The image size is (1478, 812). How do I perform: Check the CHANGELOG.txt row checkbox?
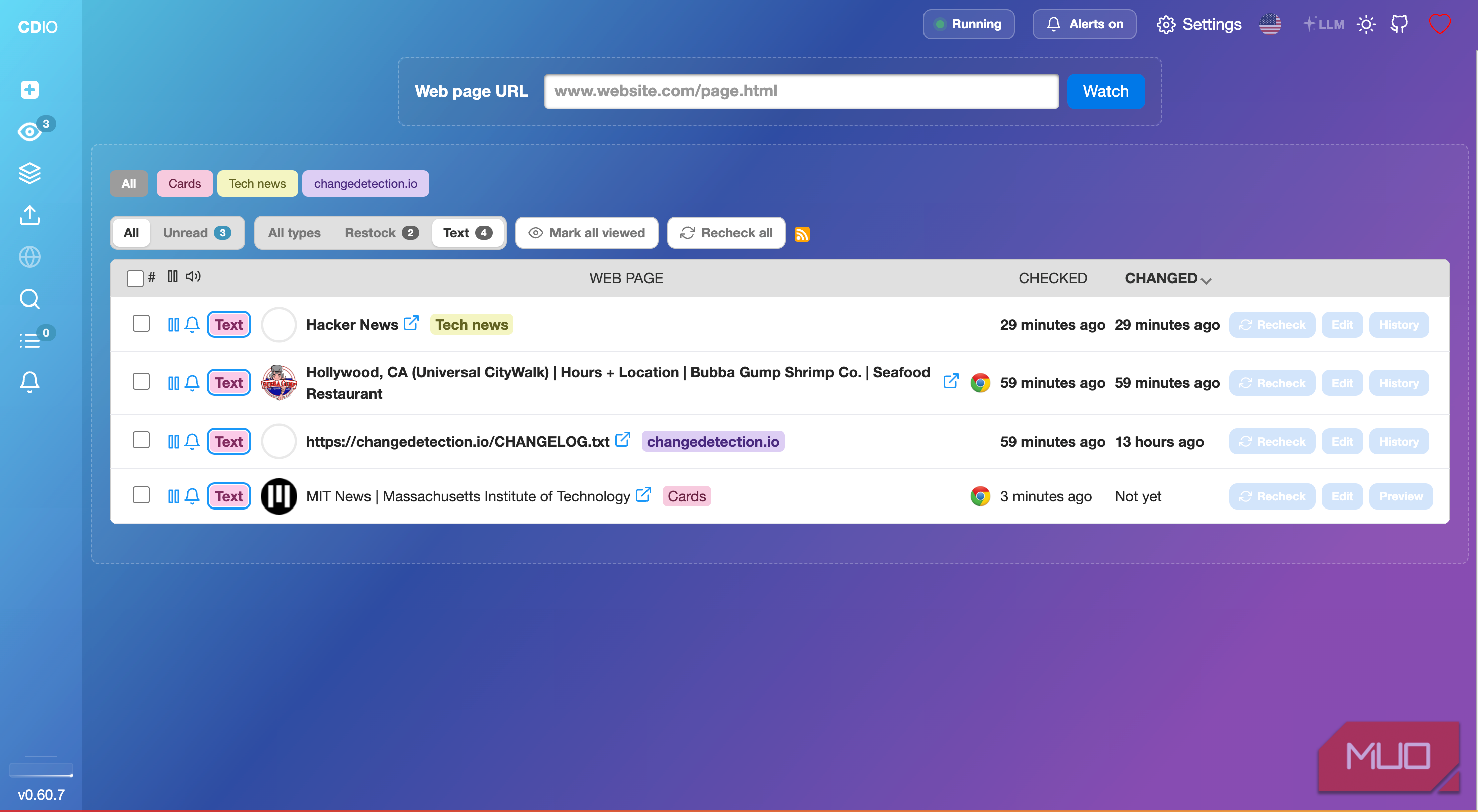pos(141,440)
